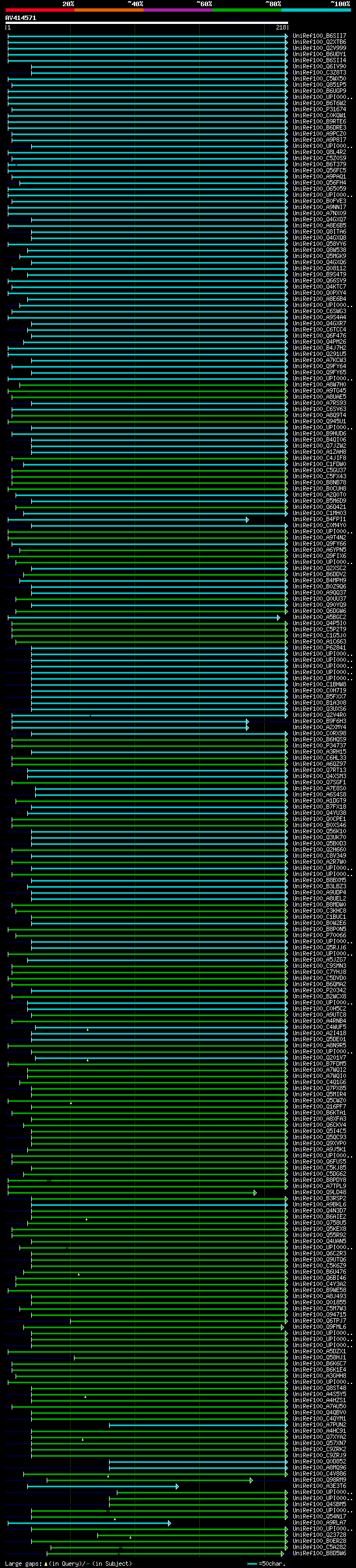This screenshot has width=356, height=1568.
Task: Click the short alignment bar for UniRef100_B9F6H3
Action: coord(130,721)
